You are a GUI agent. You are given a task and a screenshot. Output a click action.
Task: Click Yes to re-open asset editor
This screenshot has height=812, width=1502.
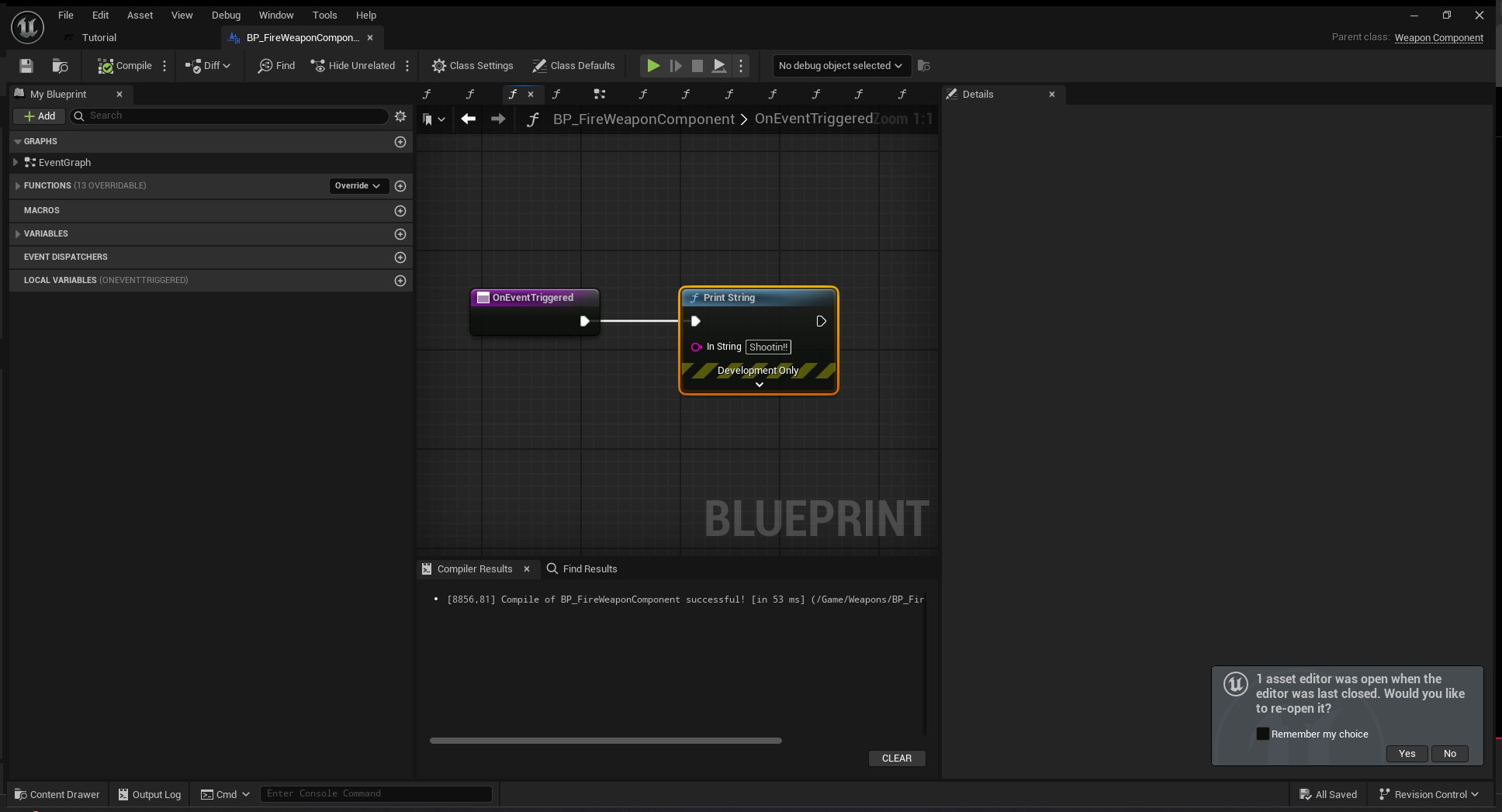point(1407,754)
